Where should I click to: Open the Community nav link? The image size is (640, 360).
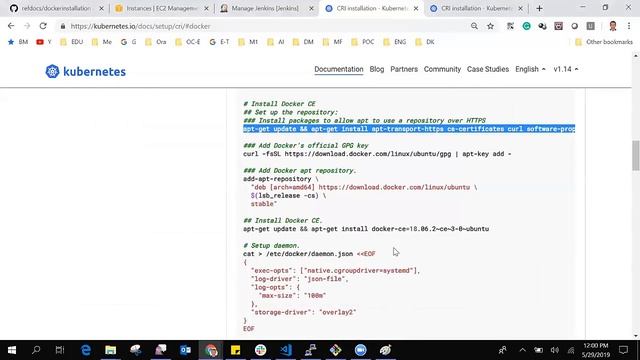coord(442,69)
